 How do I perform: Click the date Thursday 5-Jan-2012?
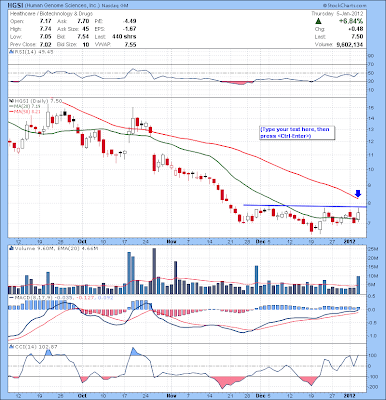click(337, 14)
